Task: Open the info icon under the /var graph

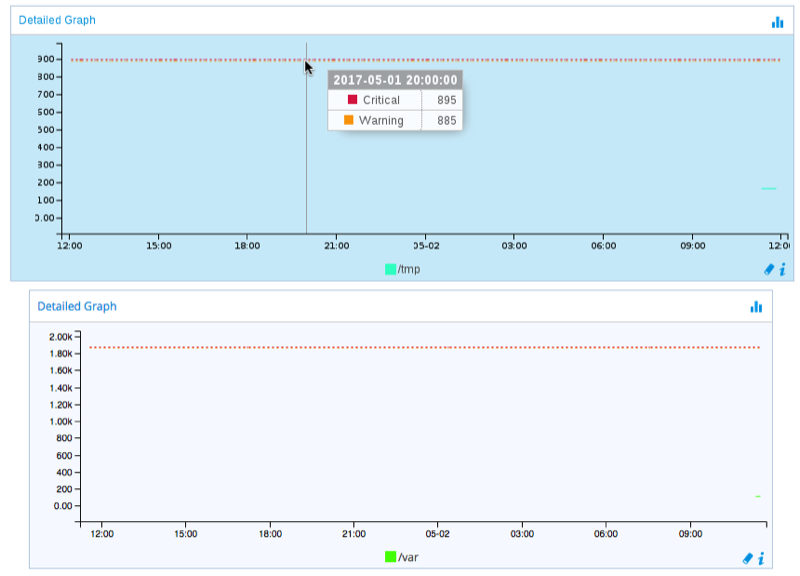Action: [x=761, y=558]
